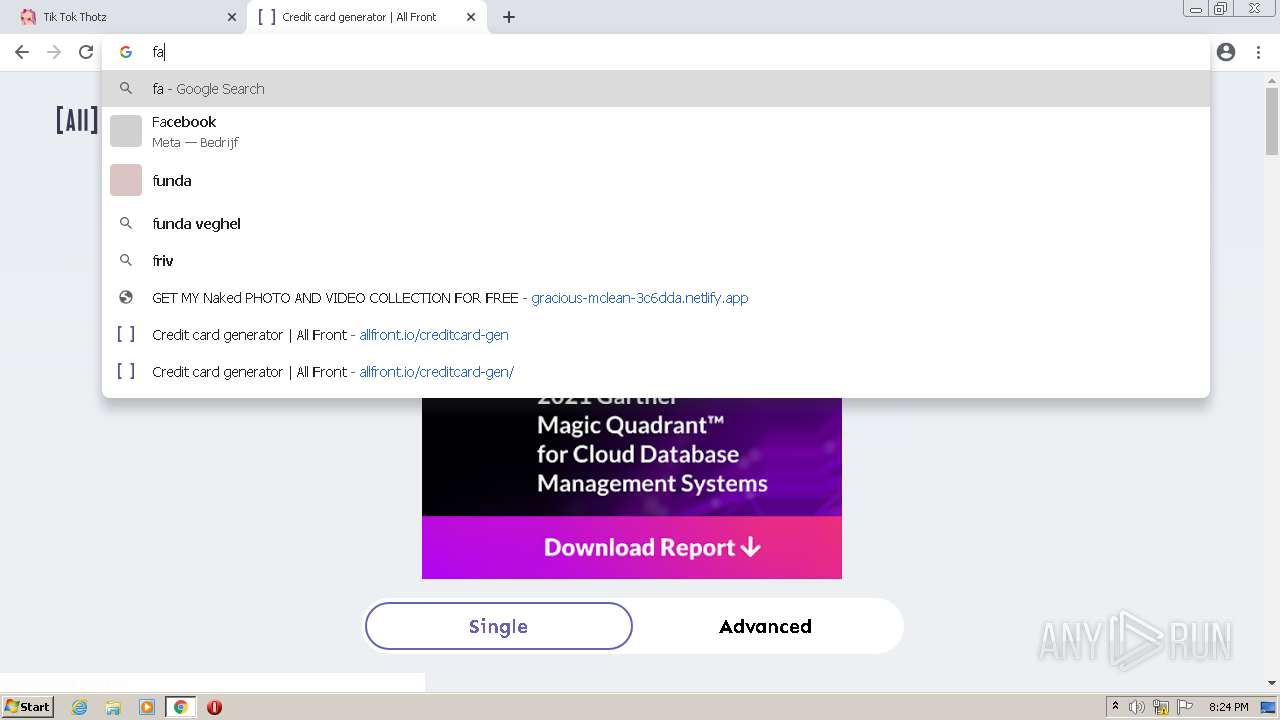Click the address bar containing 'fa'
The width and height of the screenshot is (1280, 720).
pyautogui.click(x=655, y=52)
